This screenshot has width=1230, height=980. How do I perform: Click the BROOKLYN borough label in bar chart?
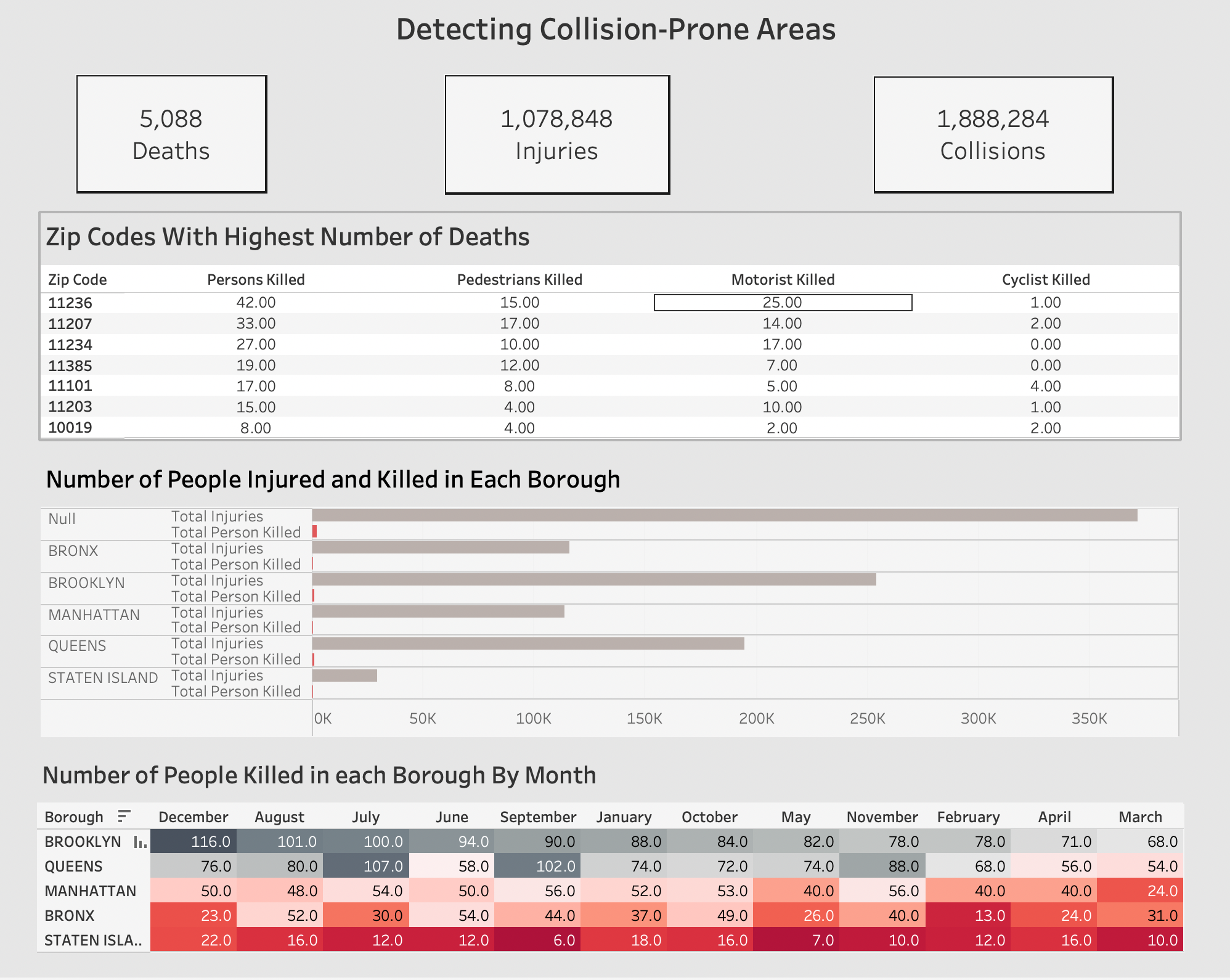(x=86, y=583)
